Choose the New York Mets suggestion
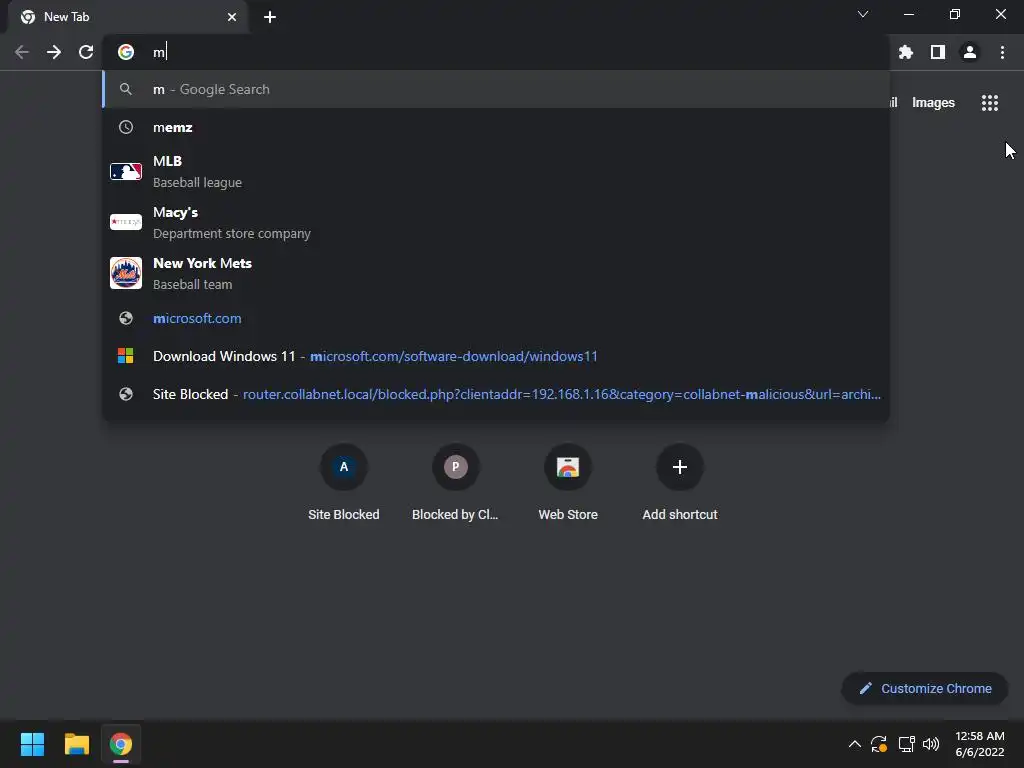1024x768 pixels. pos(496,273)
